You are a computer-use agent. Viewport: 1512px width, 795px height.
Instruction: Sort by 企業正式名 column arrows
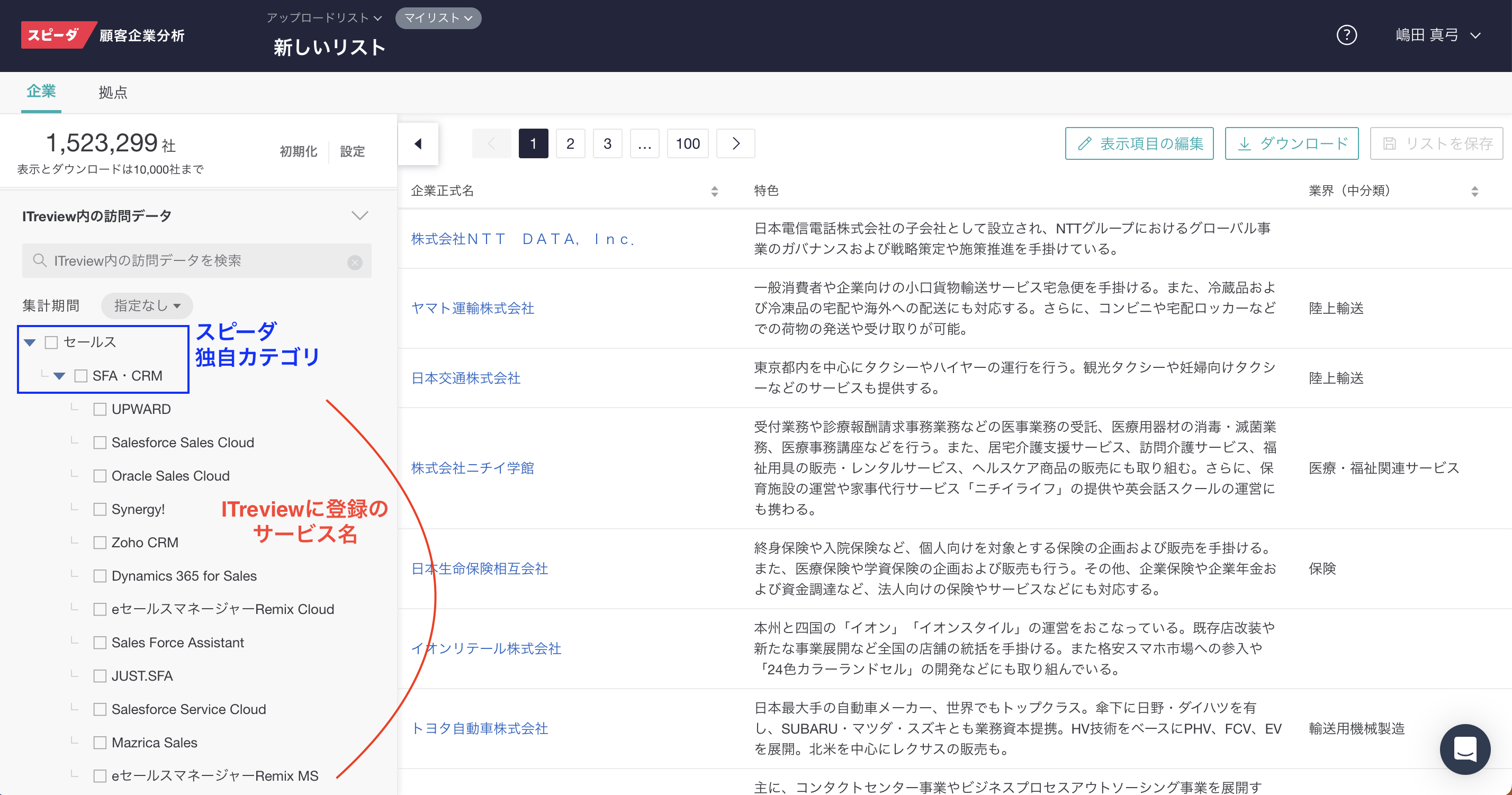click(x=714, y=191)
